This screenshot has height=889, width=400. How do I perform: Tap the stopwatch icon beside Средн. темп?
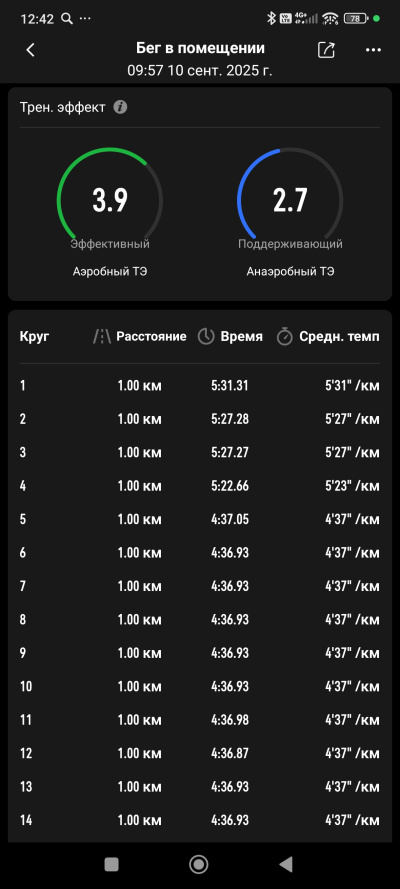(x=284, y=337)
